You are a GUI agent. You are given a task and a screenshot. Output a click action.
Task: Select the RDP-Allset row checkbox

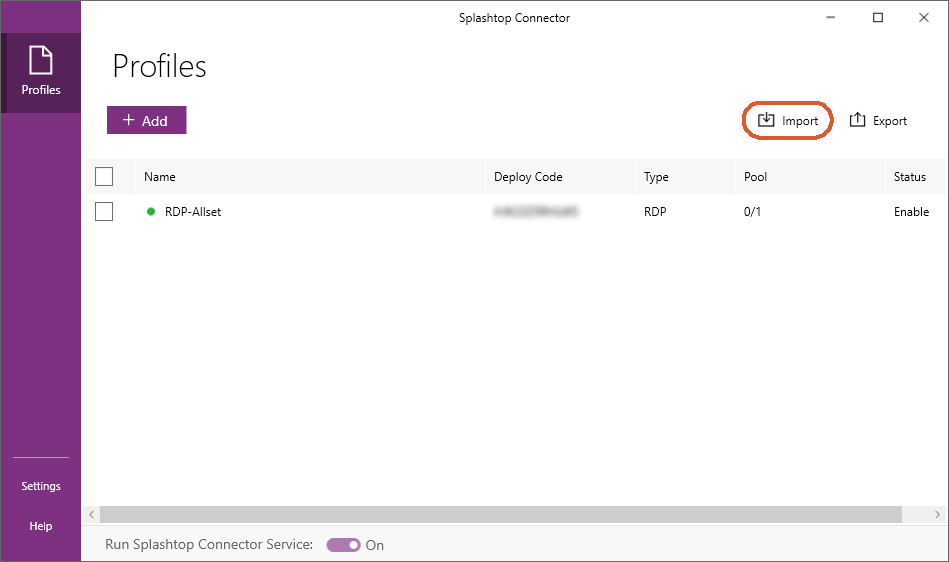pos(104,212)
